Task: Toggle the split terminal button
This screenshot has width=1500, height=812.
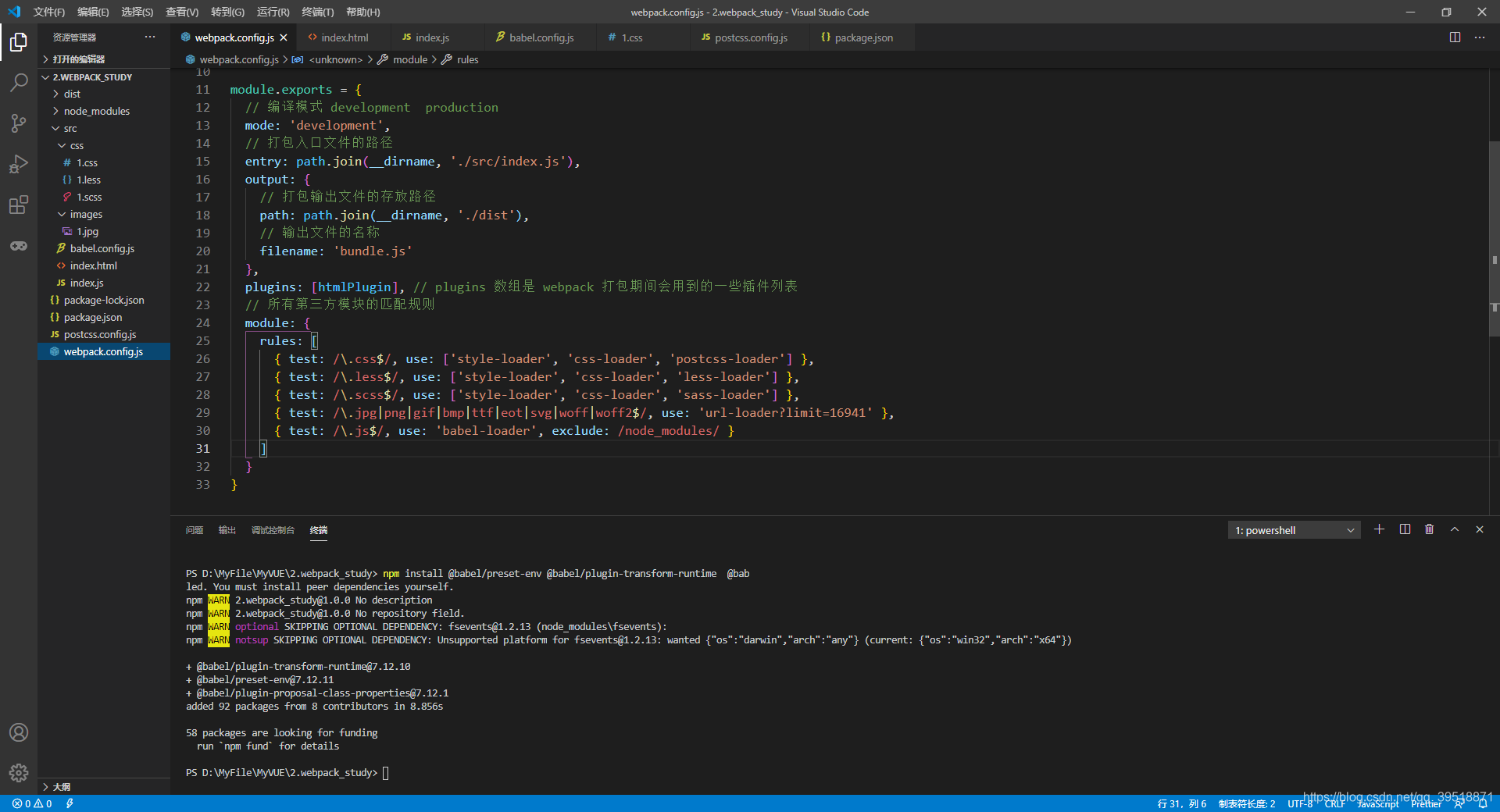Action: pyautogui.click(x=1405, y=529)
